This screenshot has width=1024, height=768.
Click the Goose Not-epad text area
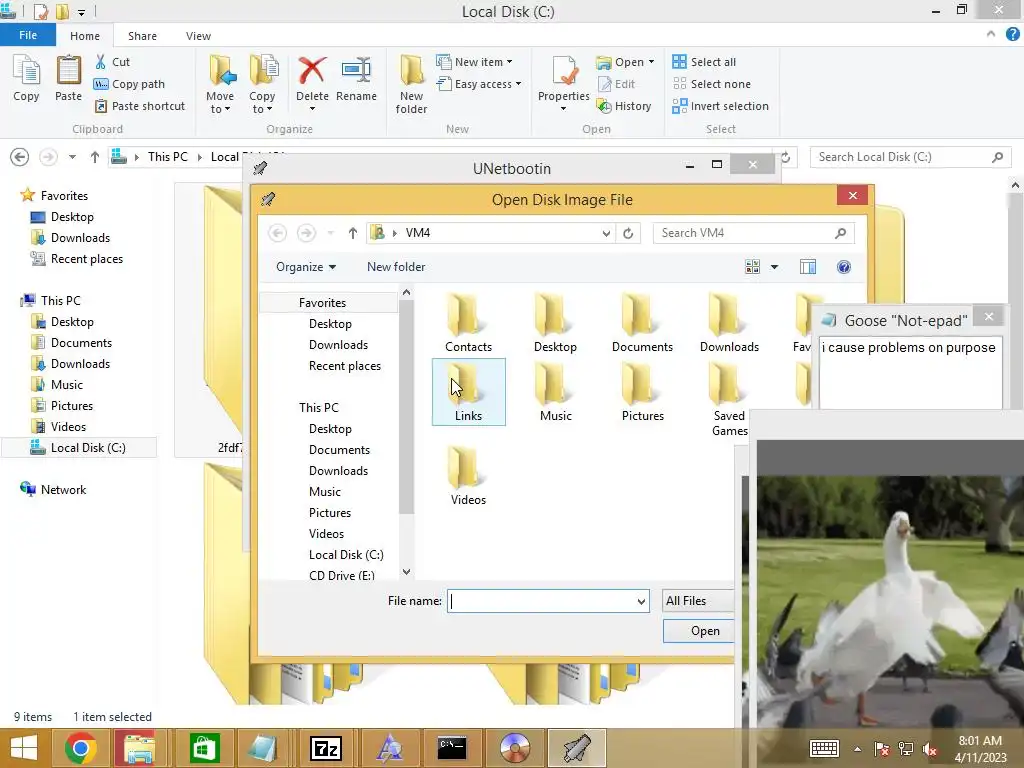(x=910, y=373)
